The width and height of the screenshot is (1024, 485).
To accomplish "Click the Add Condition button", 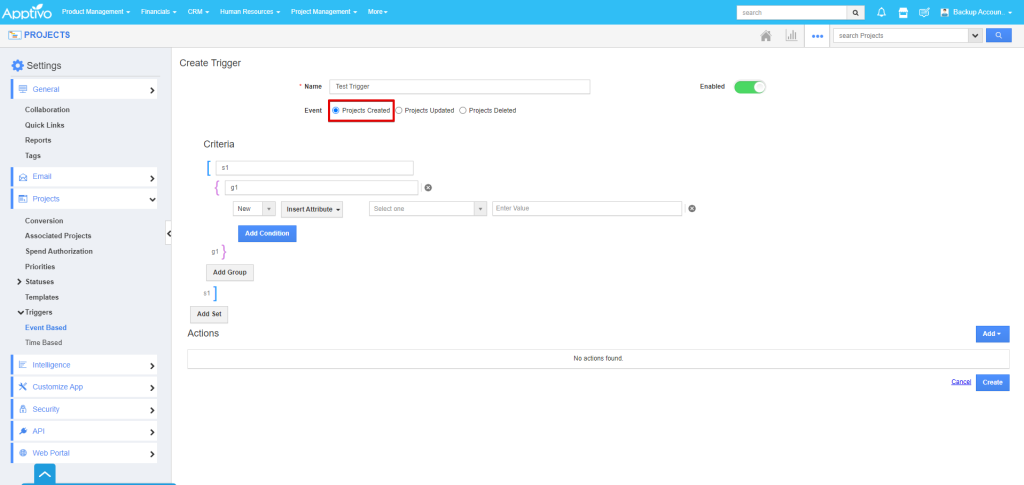I will [x=267, y=233].
